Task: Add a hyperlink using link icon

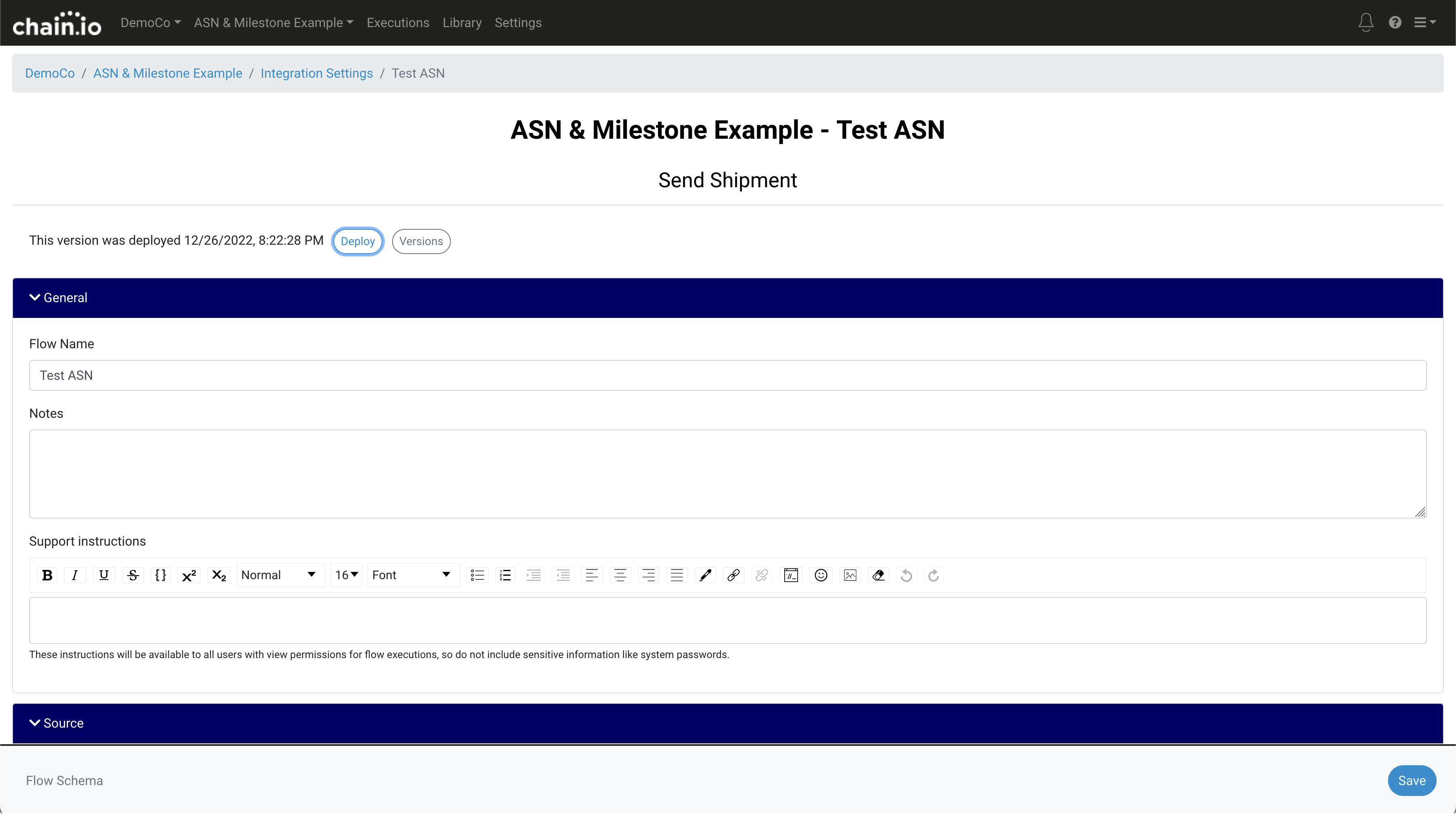Action: (733, 575)
